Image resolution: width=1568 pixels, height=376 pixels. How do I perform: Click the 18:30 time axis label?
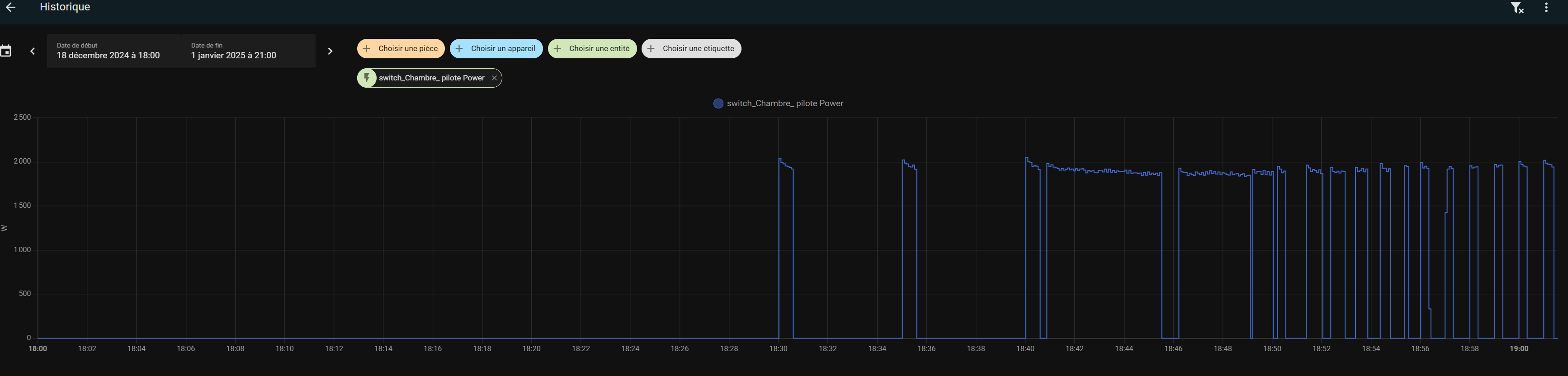[778, 348]
